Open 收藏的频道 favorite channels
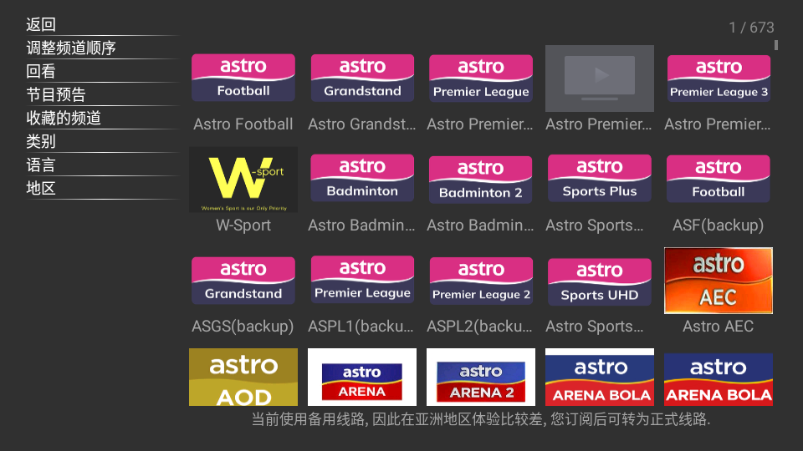Image resolution: width=803 pixels, height=451 pixels. coord(63,118)
